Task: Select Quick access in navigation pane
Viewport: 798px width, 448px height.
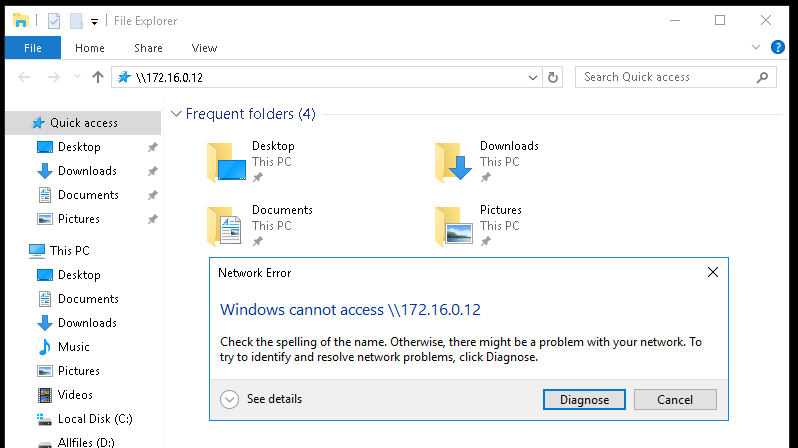Action: click(x=83, y=123)
